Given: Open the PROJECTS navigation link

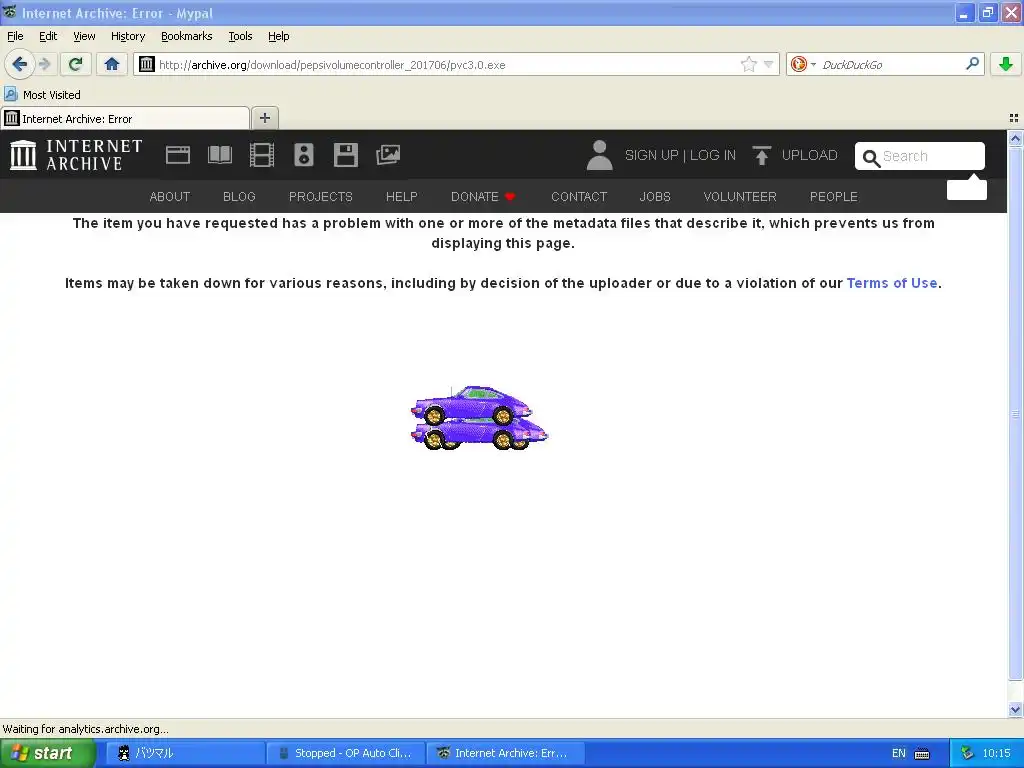Looking at the screenshot, I should pyautogui.click(x=321, y=197).
